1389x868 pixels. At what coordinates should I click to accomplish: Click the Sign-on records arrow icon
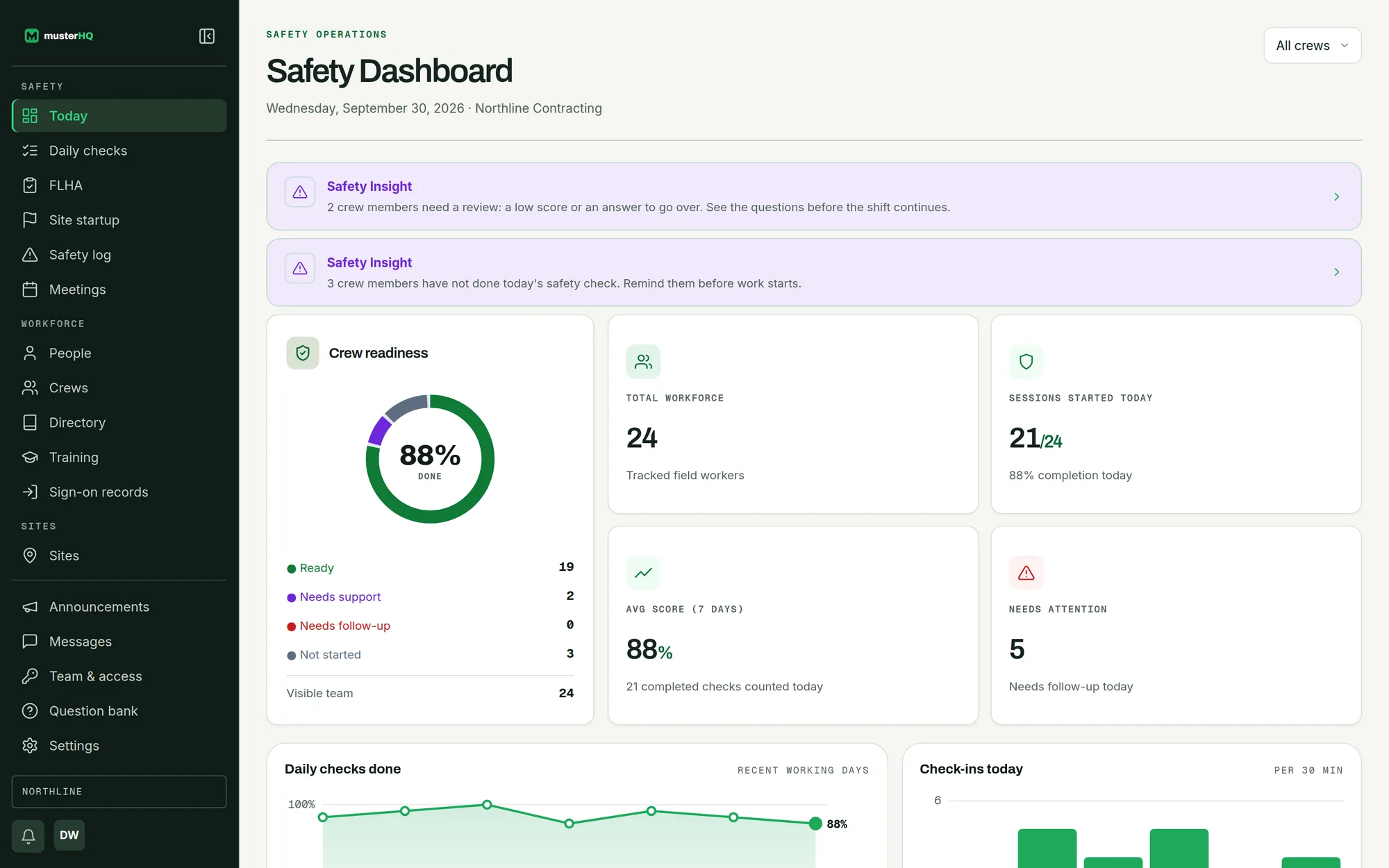(x=30, y=492)
